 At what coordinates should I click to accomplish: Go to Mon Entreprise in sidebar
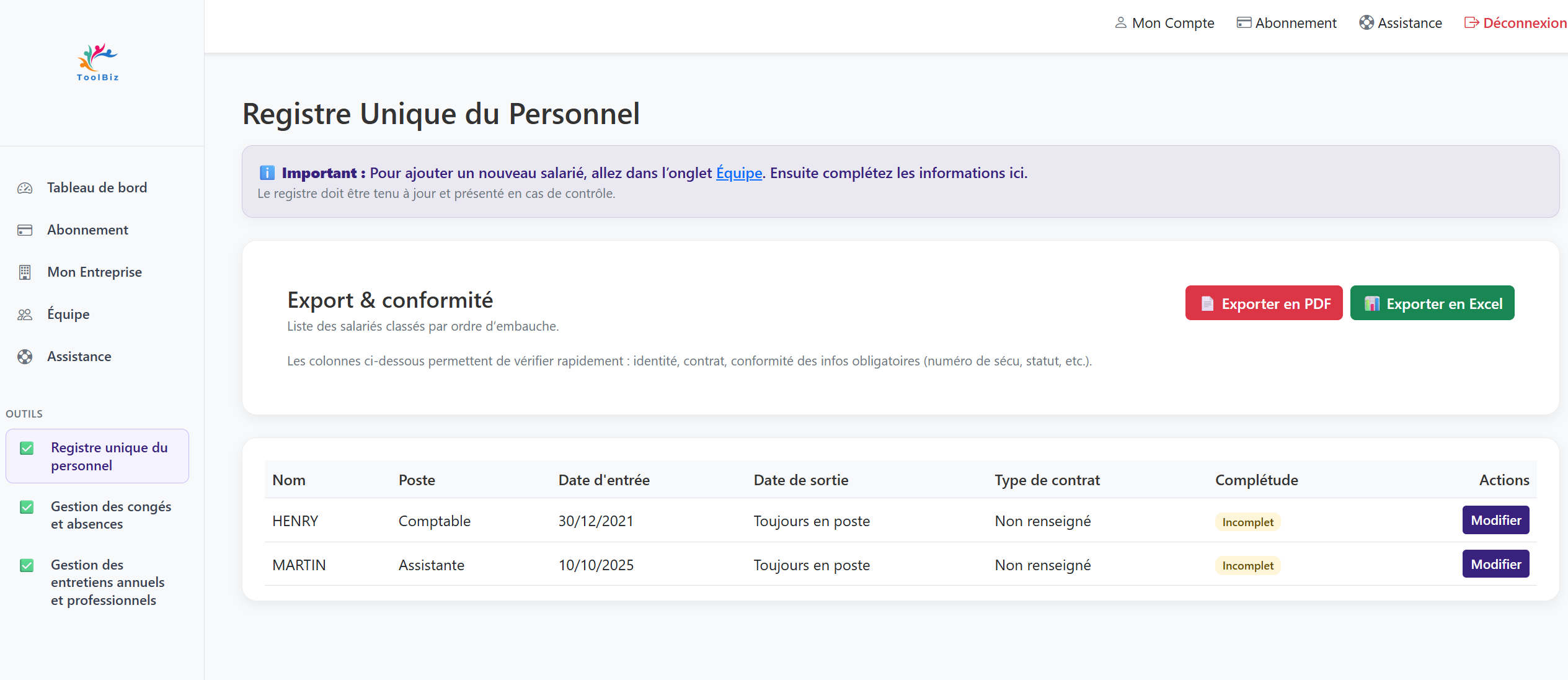pyautogui.click(x=94, y=272)
